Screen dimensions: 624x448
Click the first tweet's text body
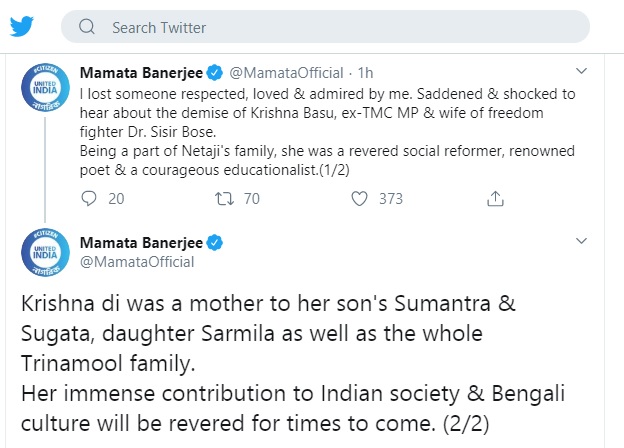point(328,132)
